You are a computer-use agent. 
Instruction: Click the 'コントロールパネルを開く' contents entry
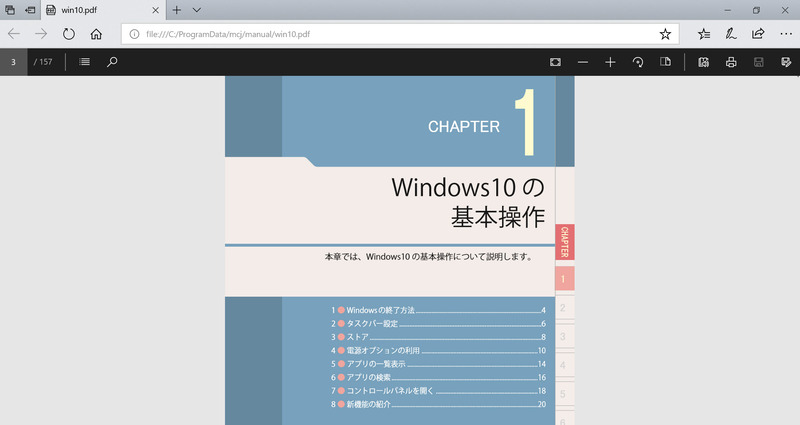(x=438, y=391)
